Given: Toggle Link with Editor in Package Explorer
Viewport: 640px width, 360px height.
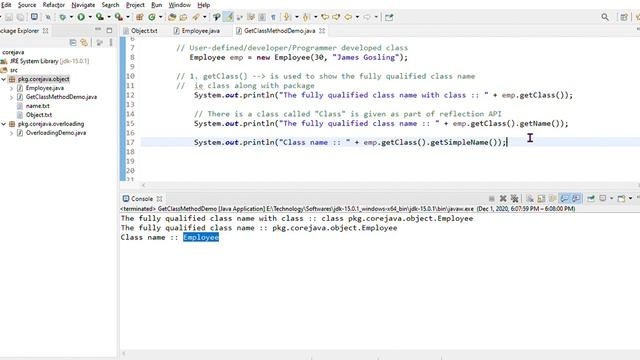Looking at the screenshot, I should point(84,42).
